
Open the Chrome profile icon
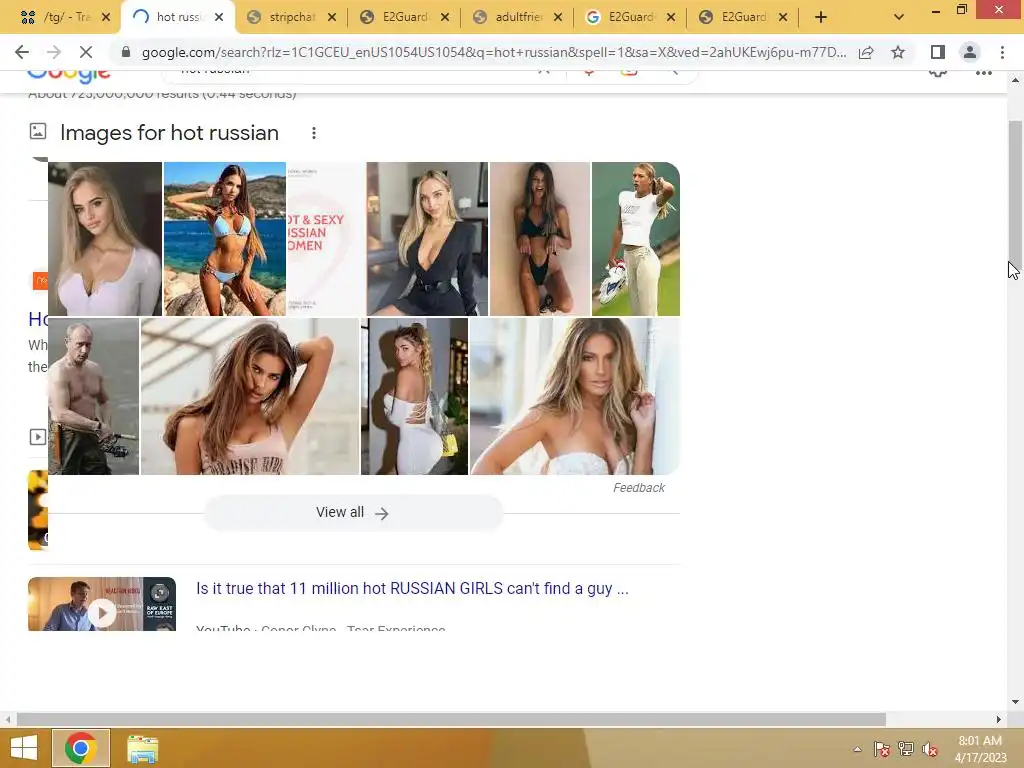point(970,52)
